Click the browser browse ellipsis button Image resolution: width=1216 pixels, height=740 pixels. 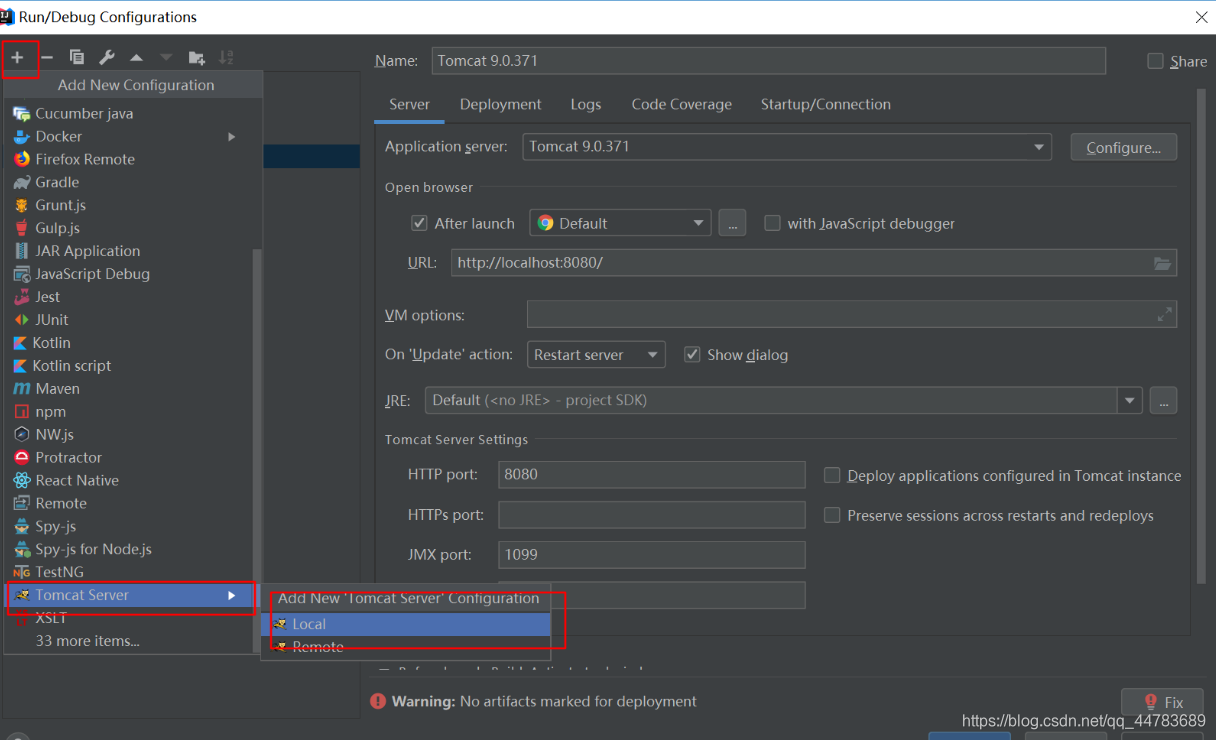point(732,223)
